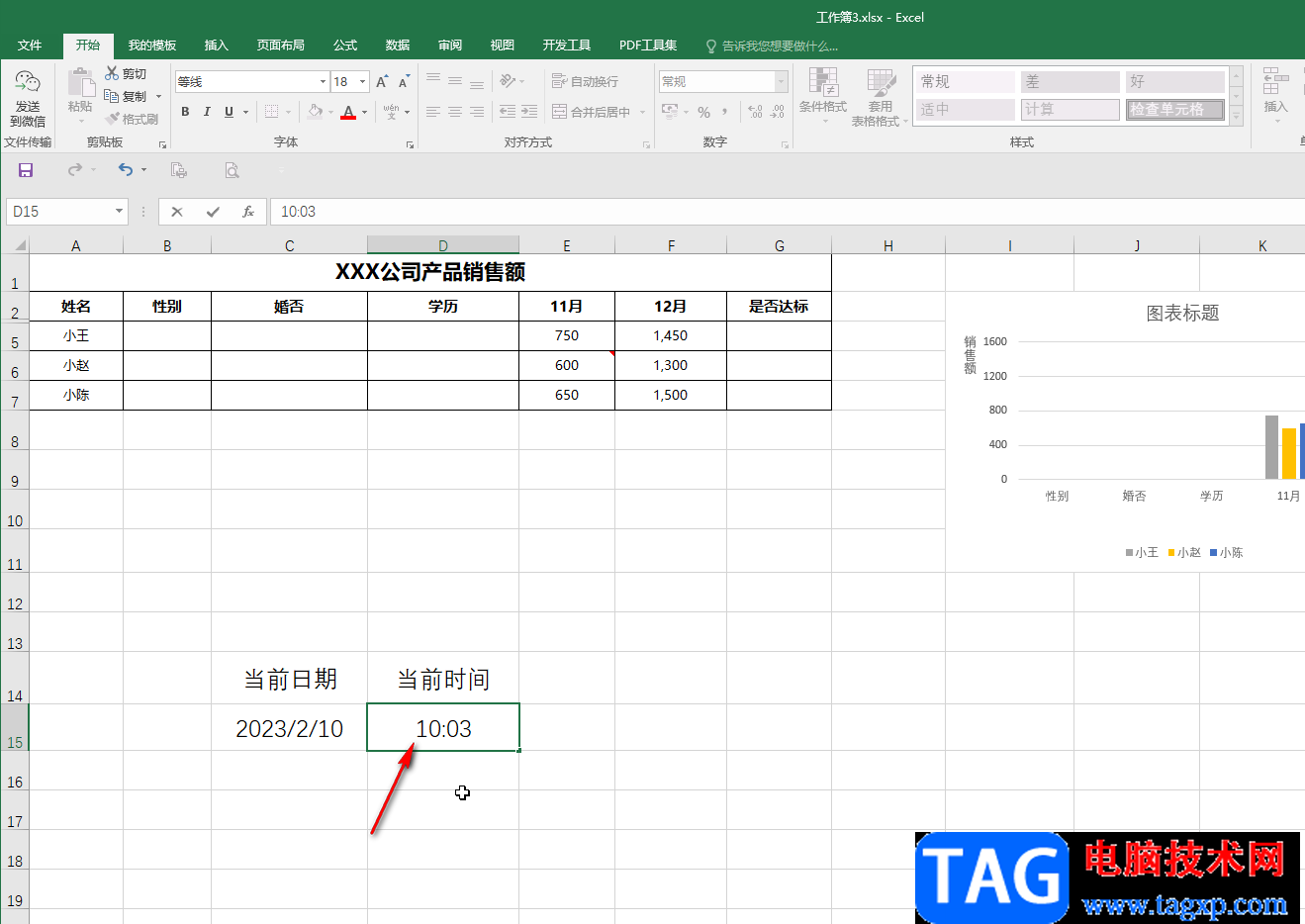Switch to the Page Layout (页面布局) tab
The width and height of the screenshot is (1305, 924).
click(280, 46)
